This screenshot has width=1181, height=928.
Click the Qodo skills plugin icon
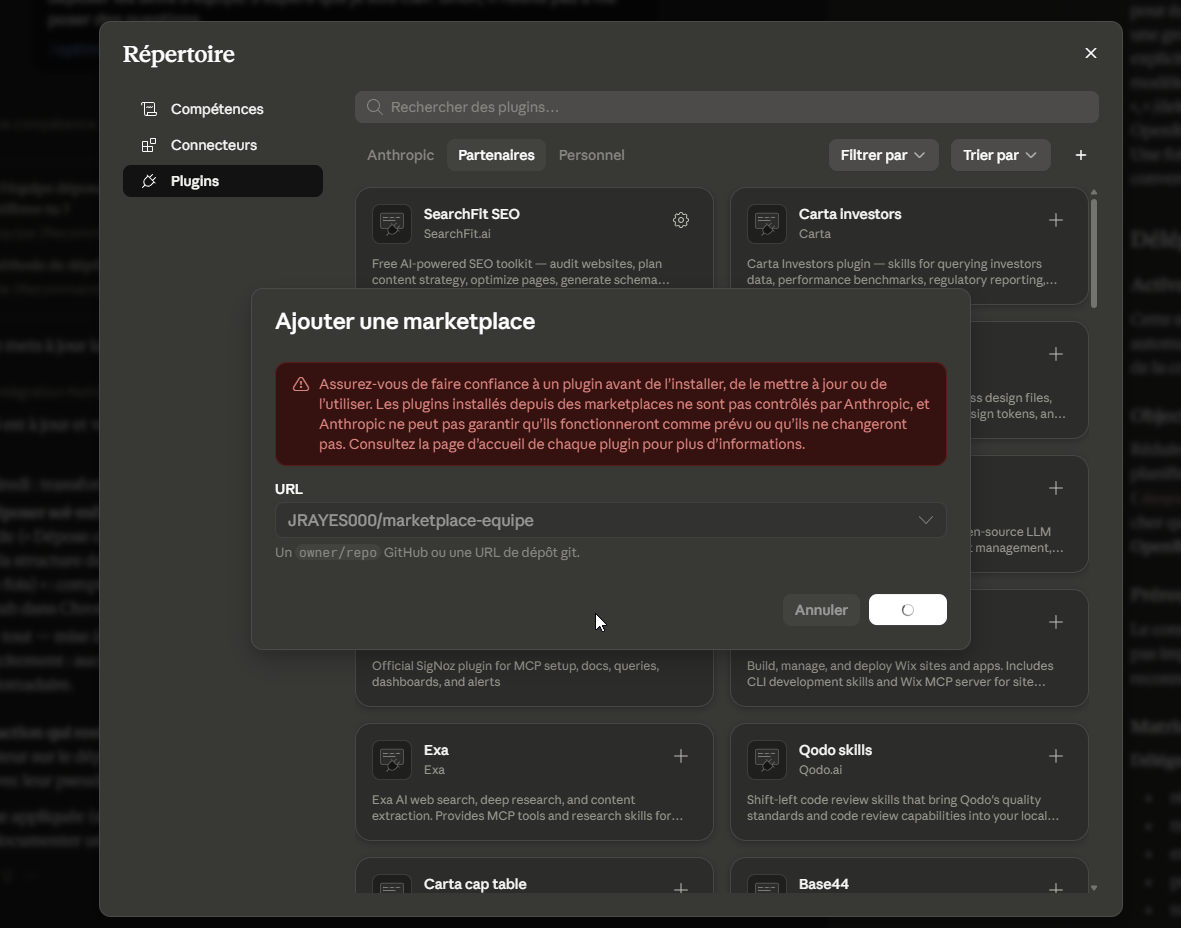767,760
